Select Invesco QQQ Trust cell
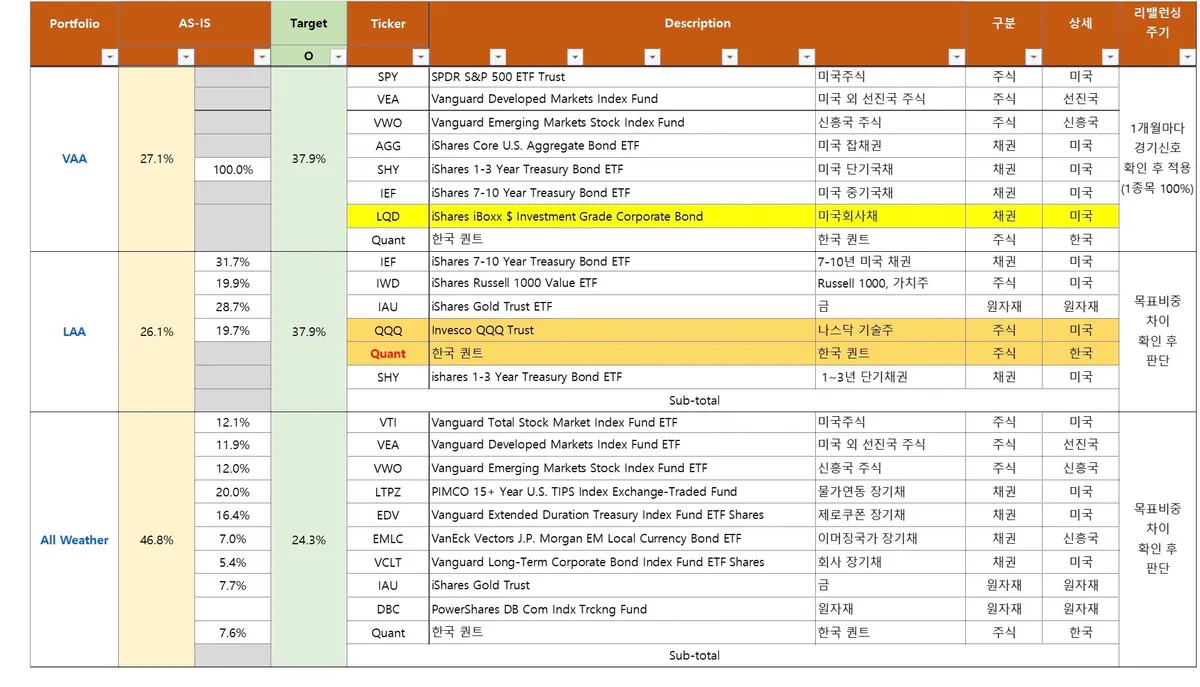The height and width of the screenshot is (687, 1200). tap(622, 330)
